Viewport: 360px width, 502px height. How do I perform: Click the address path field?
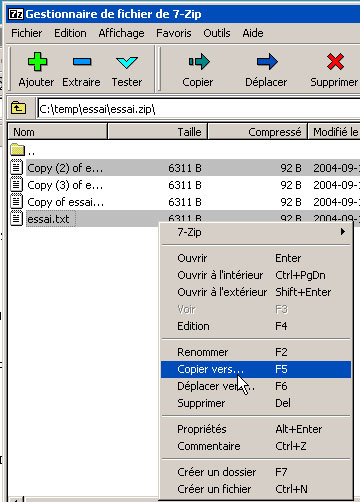199,109
